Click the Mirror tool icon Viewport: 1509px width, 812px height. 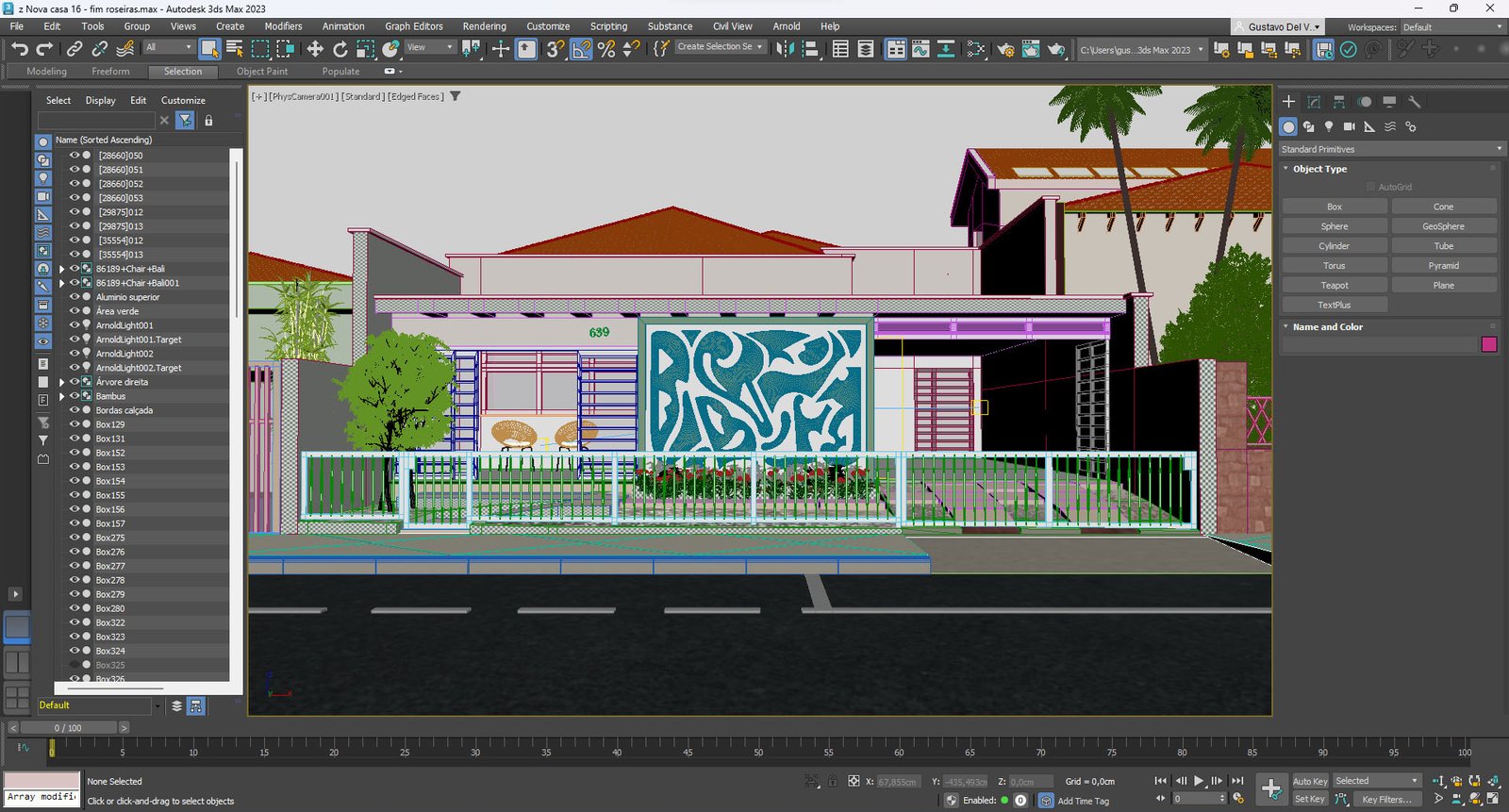pyautogui.click(x=785, y=49)
